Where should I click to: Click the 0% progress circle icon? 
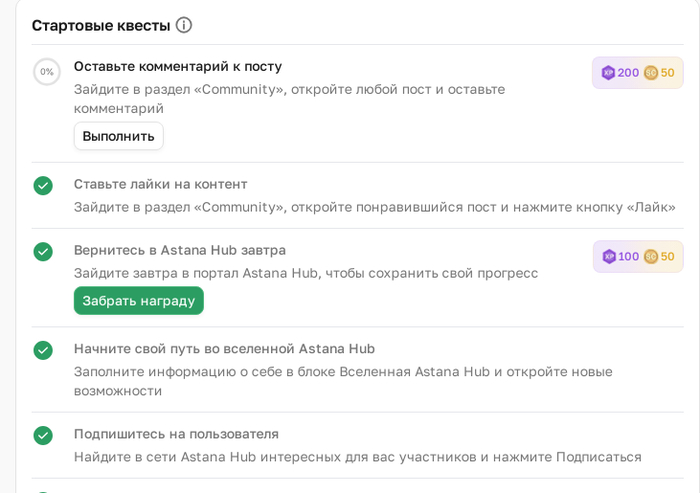(x=46, y=72)
